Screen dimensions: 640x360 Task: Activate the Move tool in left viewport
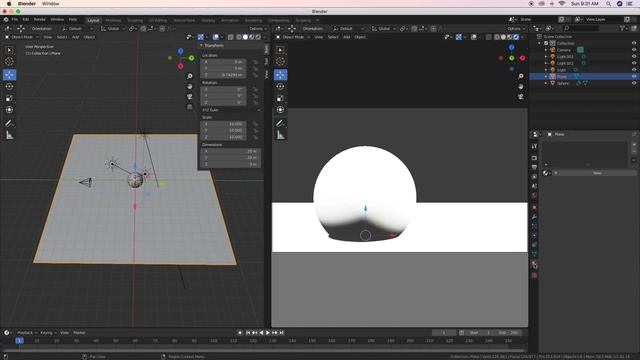[9, 75]
